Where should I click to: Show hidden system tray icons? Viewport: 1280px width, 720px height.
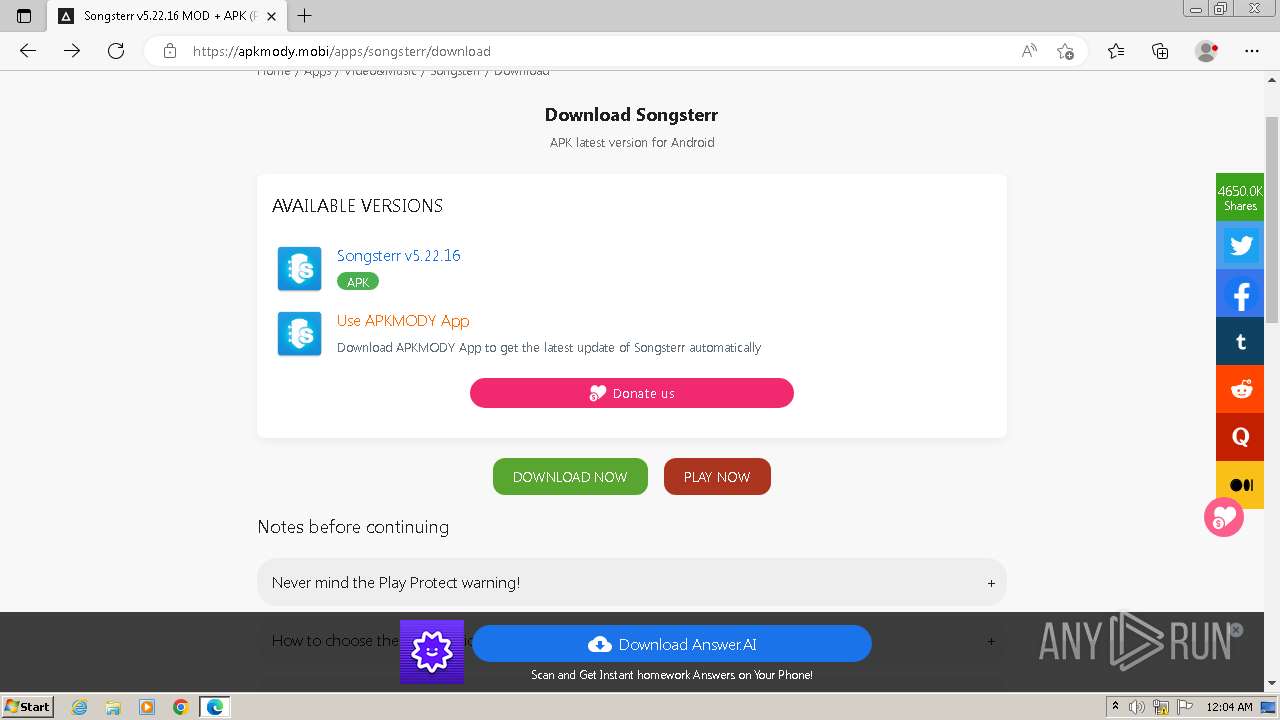(x=1115, y=707)
